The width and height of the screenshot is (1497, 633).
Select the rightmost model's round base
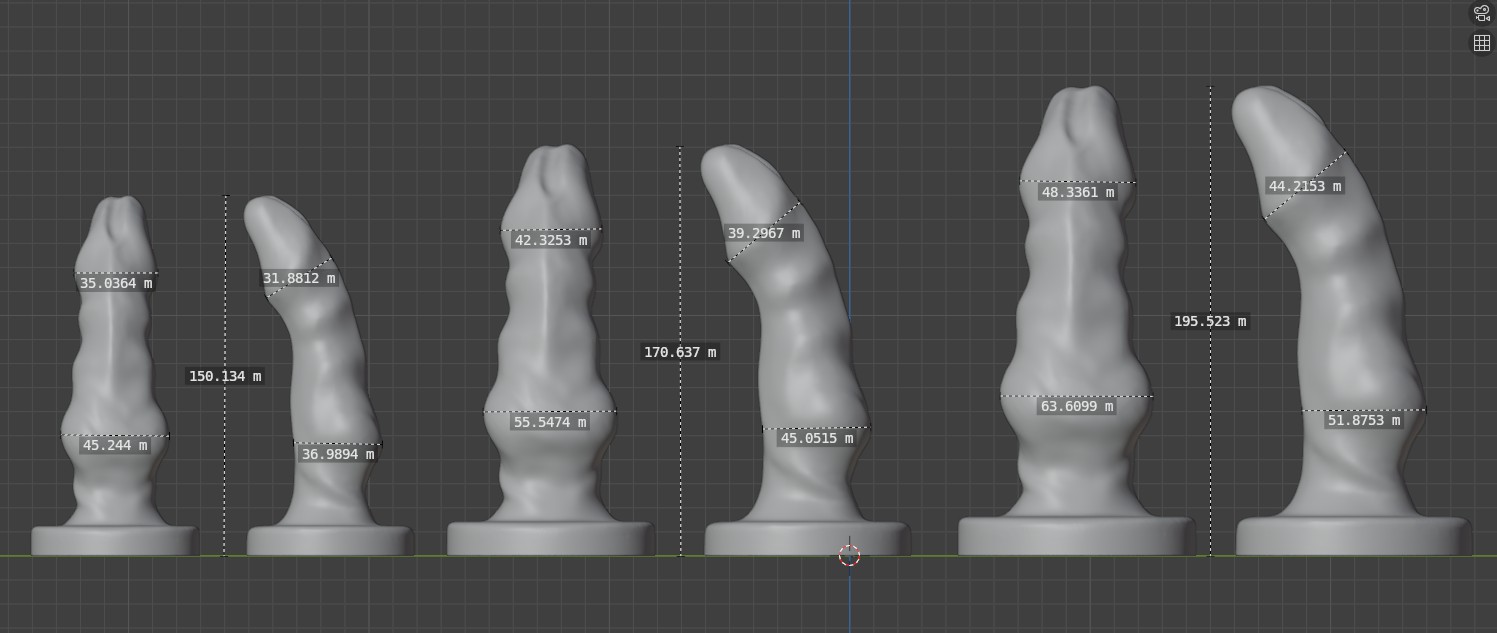click(x=1353, y=536)
